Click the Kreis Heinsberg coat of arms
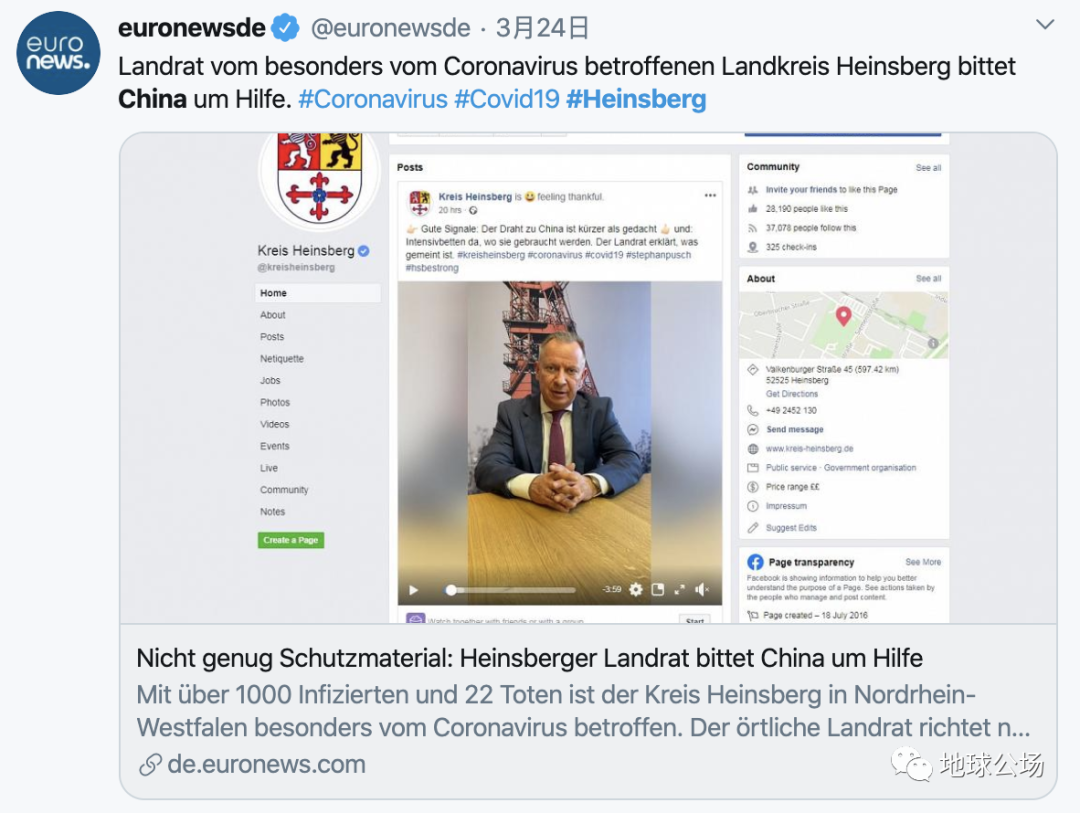Viewport: 1080px width, 813px height. coord(319,176)
